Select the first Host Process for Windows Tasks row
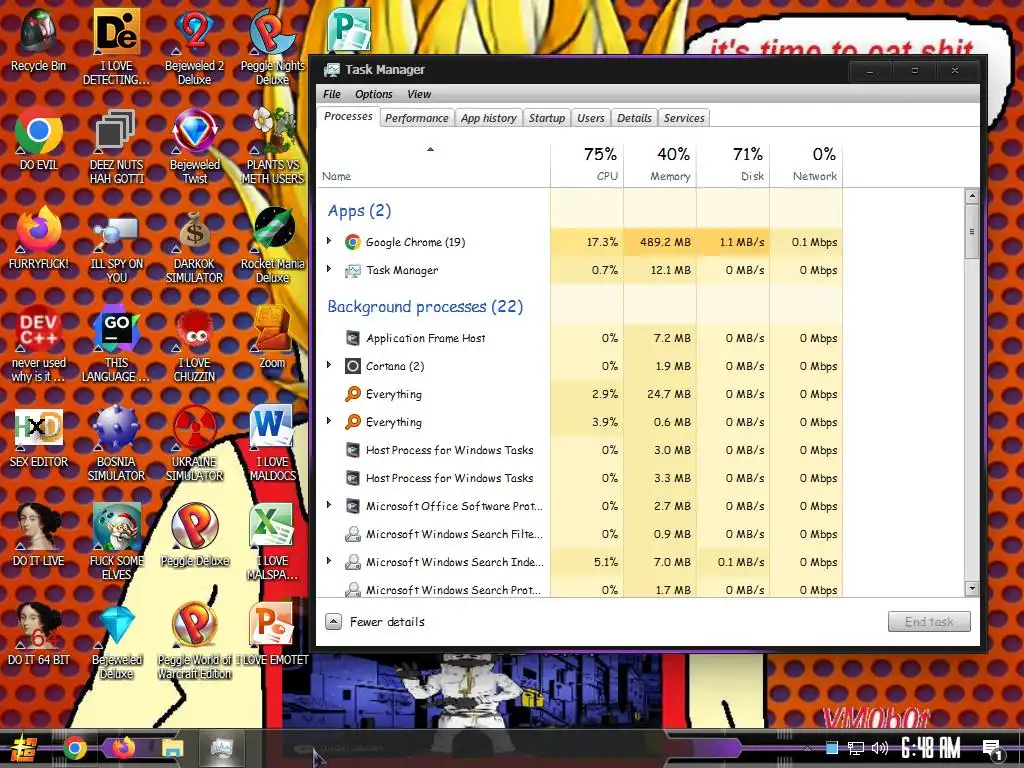 580,450
